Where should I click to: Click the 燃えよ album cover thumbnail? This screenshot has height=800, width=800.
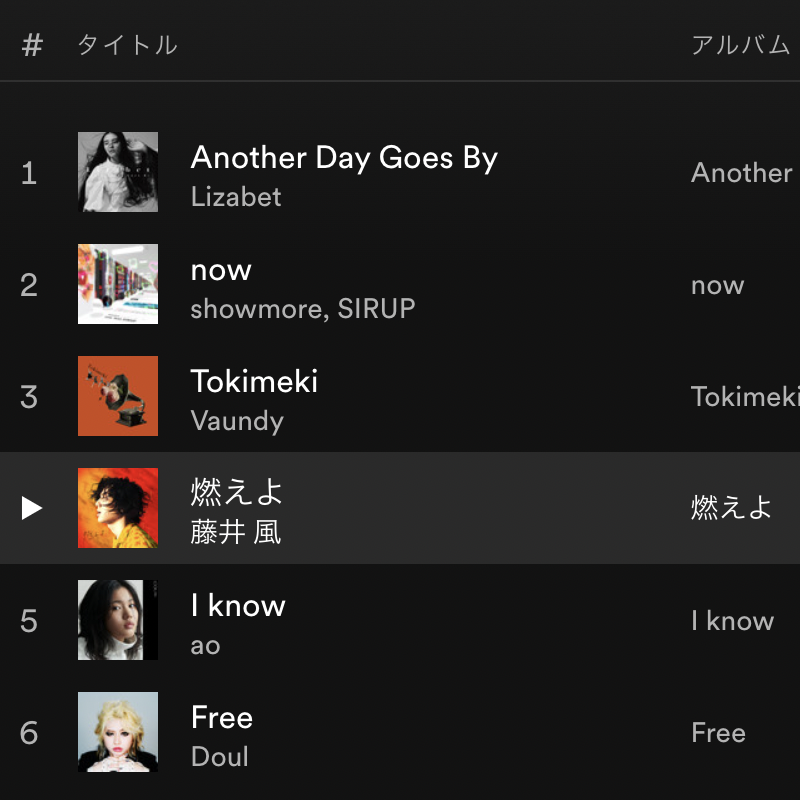tap(118, 508)
